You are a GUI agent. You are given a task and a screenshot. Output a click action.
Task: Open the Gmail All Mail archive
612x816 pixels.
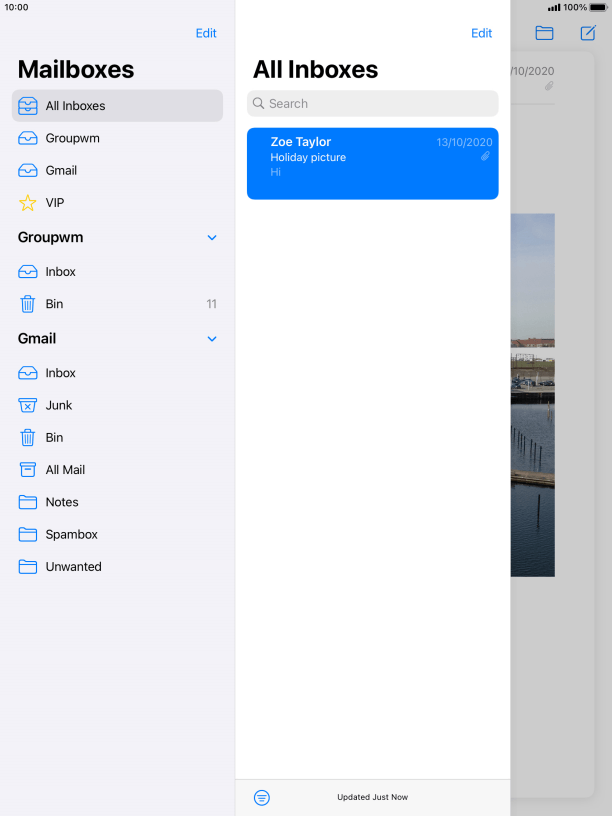117,469
